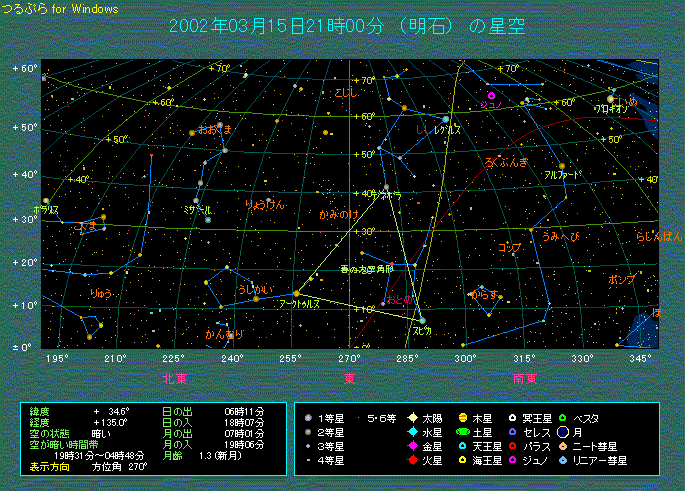Click the Mars (火星) red diamond icon
This screenshot has width=685, height=491.
click(x=412, y=460)
